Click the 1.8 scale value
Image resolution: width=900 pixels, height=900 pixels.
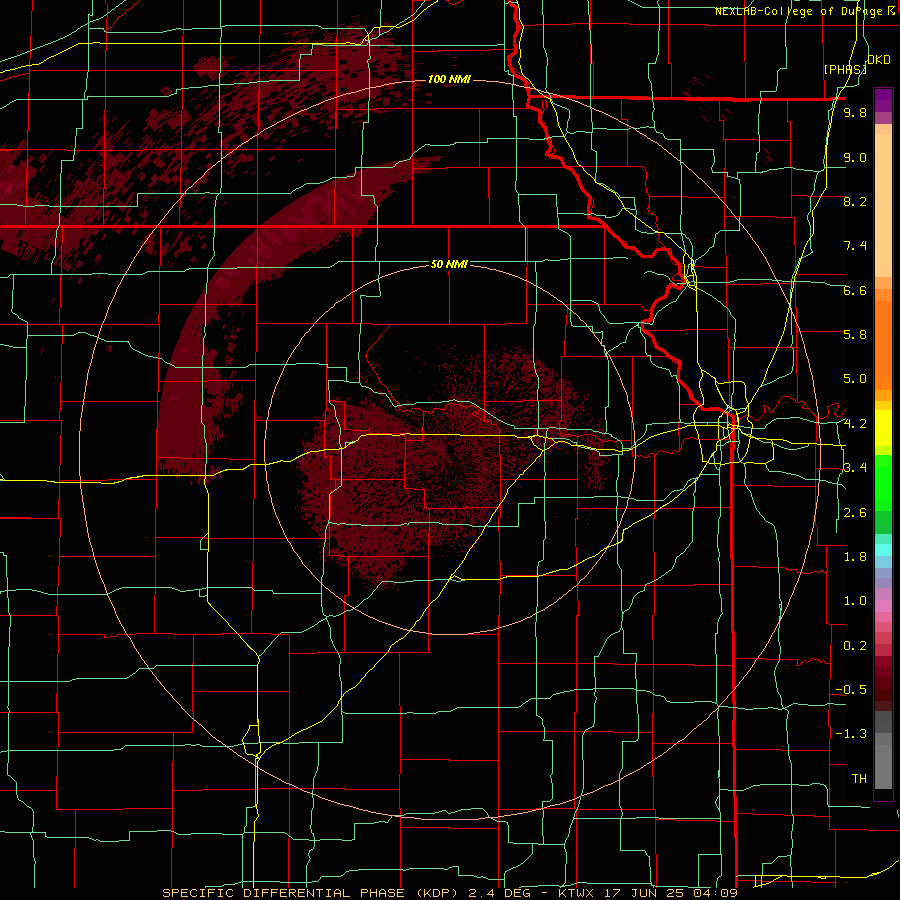[x=855, y=557]
